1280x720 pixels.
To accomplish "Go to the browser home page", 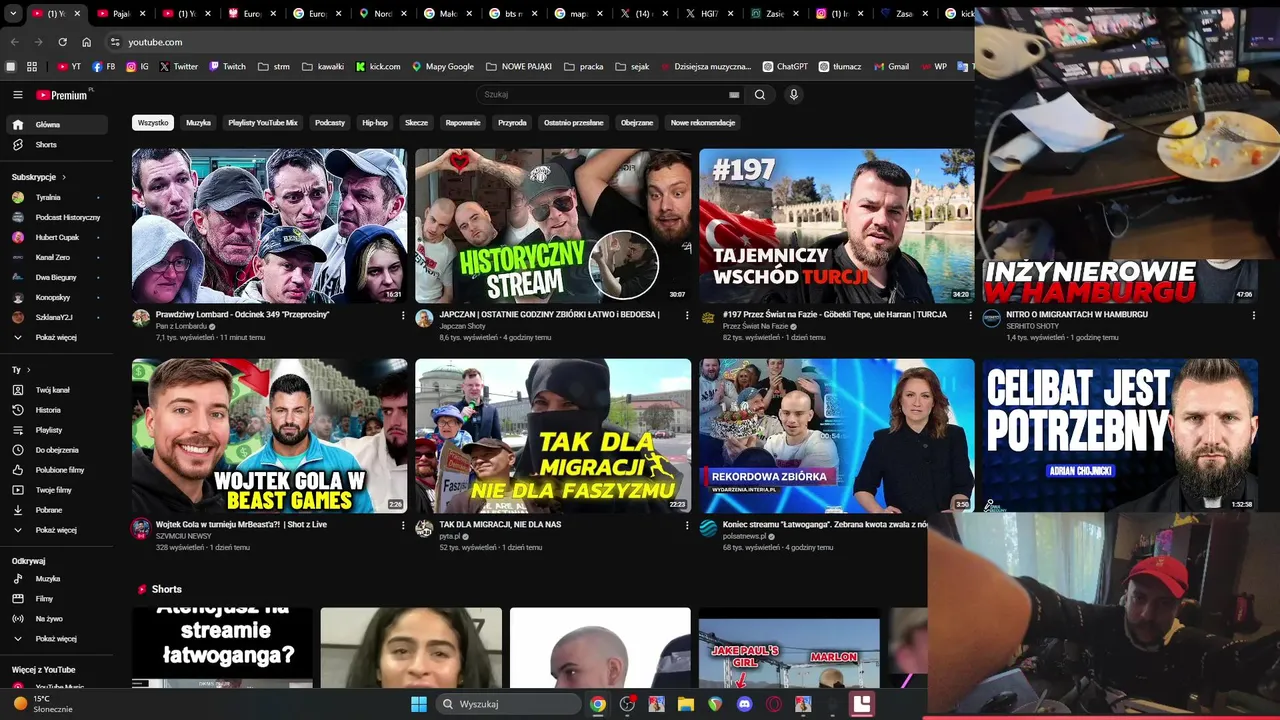I will click(87, 42).
